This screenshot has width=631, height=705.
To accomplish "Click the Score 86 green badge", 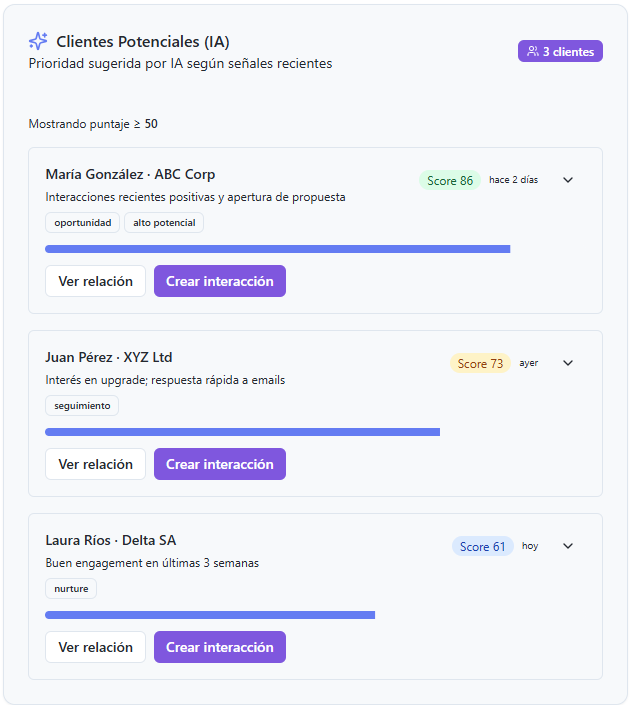I will (x=450, y=181).
